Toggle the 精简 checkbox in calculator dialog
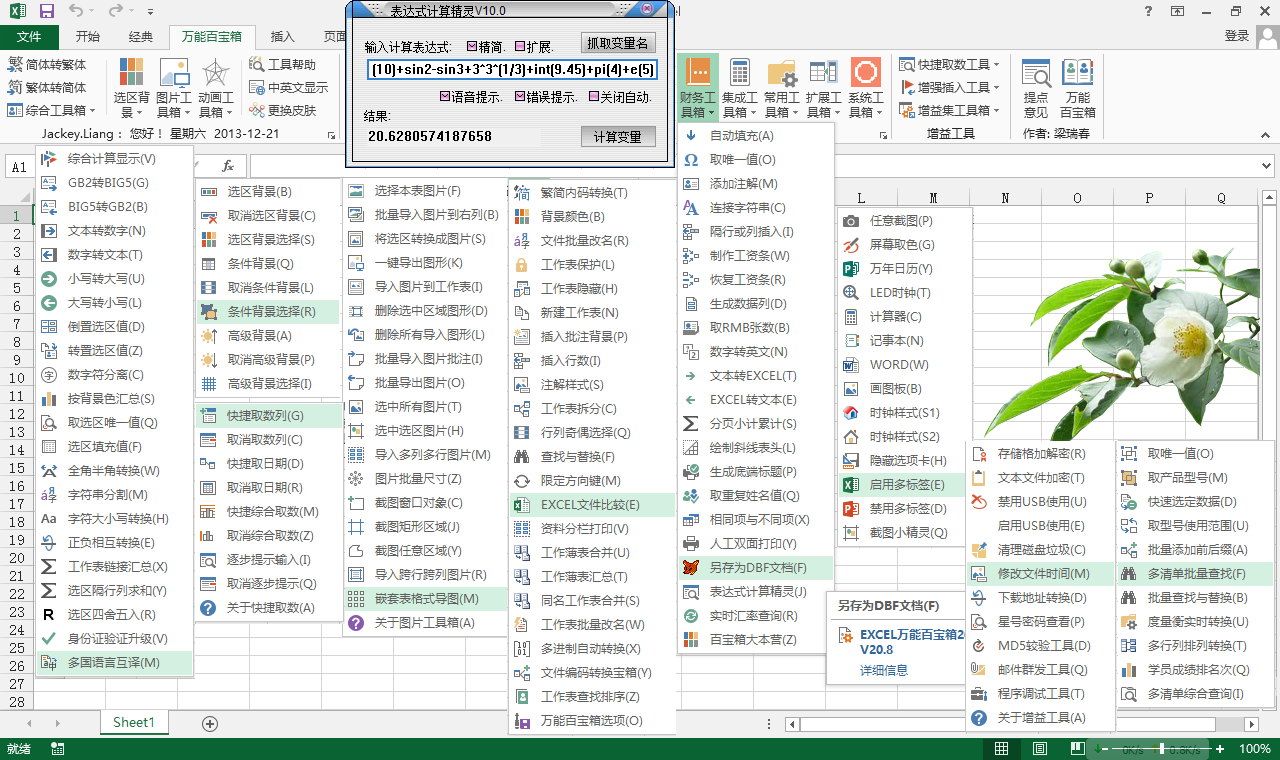 (472, 46)
